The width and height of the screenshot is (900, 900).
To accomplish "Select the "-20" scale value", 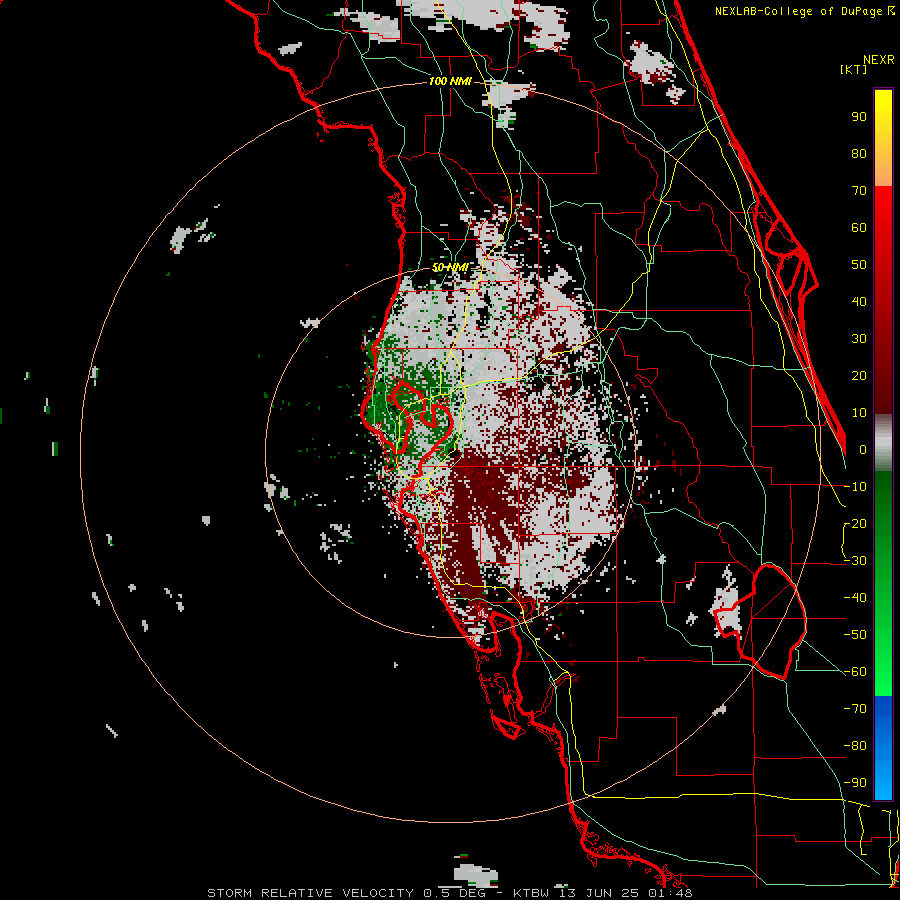I will 855,523.
